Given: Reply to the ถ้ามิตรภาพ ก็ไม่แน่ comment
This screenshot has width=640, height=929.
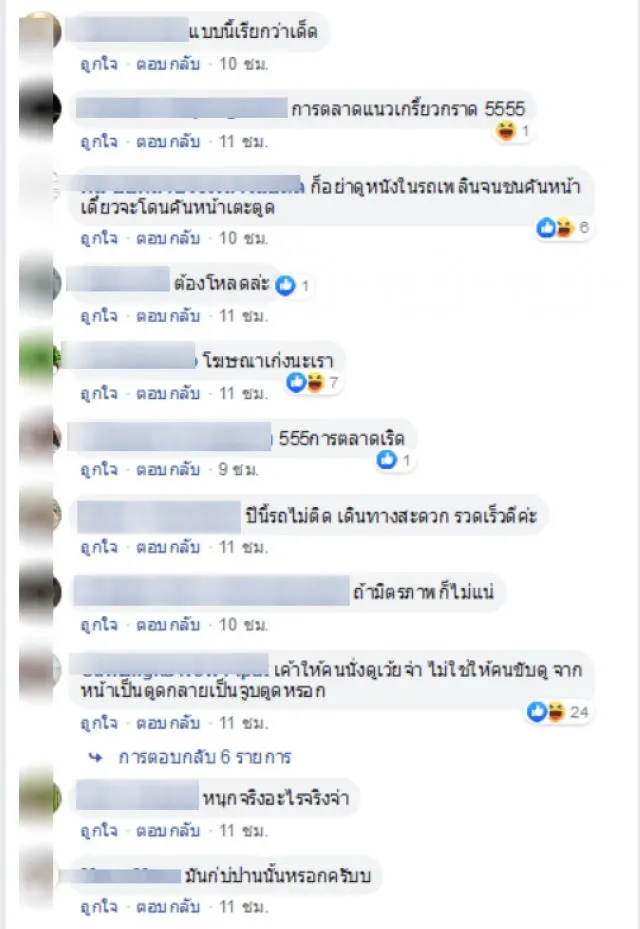Looking at the screenshot, I should coord(168,624).
